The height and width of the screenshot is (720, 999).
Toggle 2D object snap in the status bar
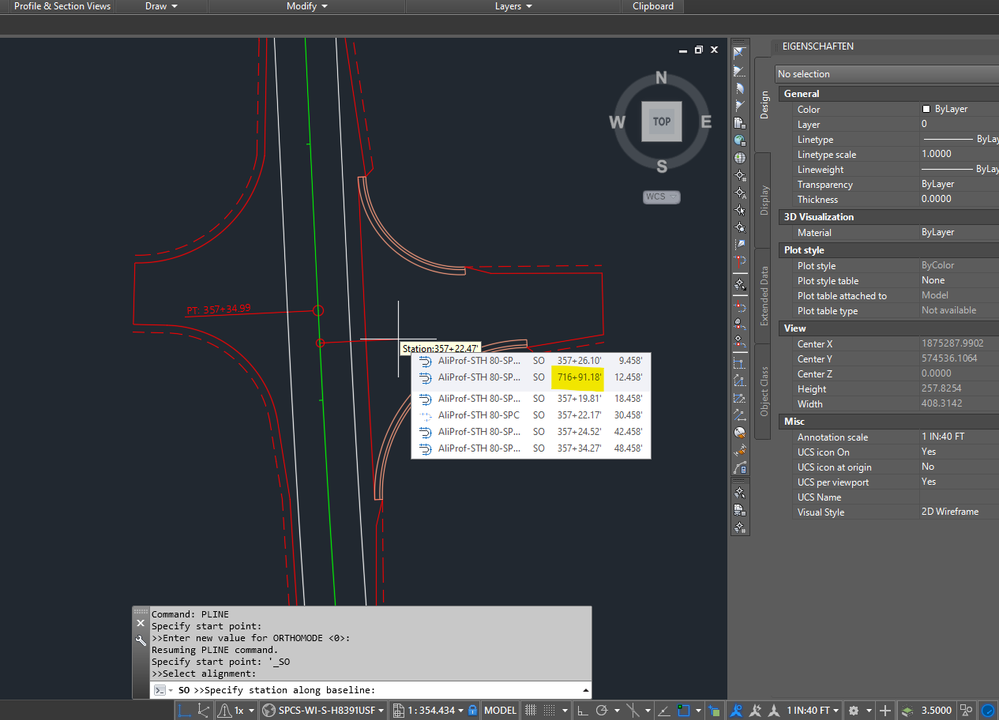[x=684, y=710]
